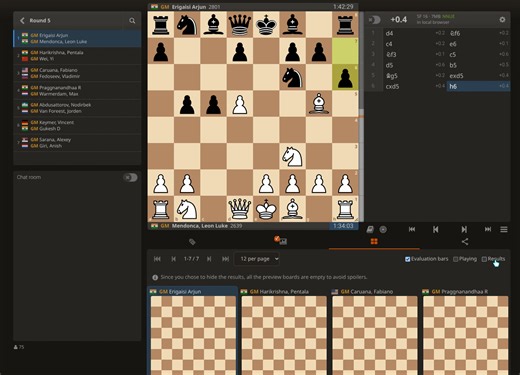
Task: Toggle the local engine switch
Action: click(x=374, y=20)
